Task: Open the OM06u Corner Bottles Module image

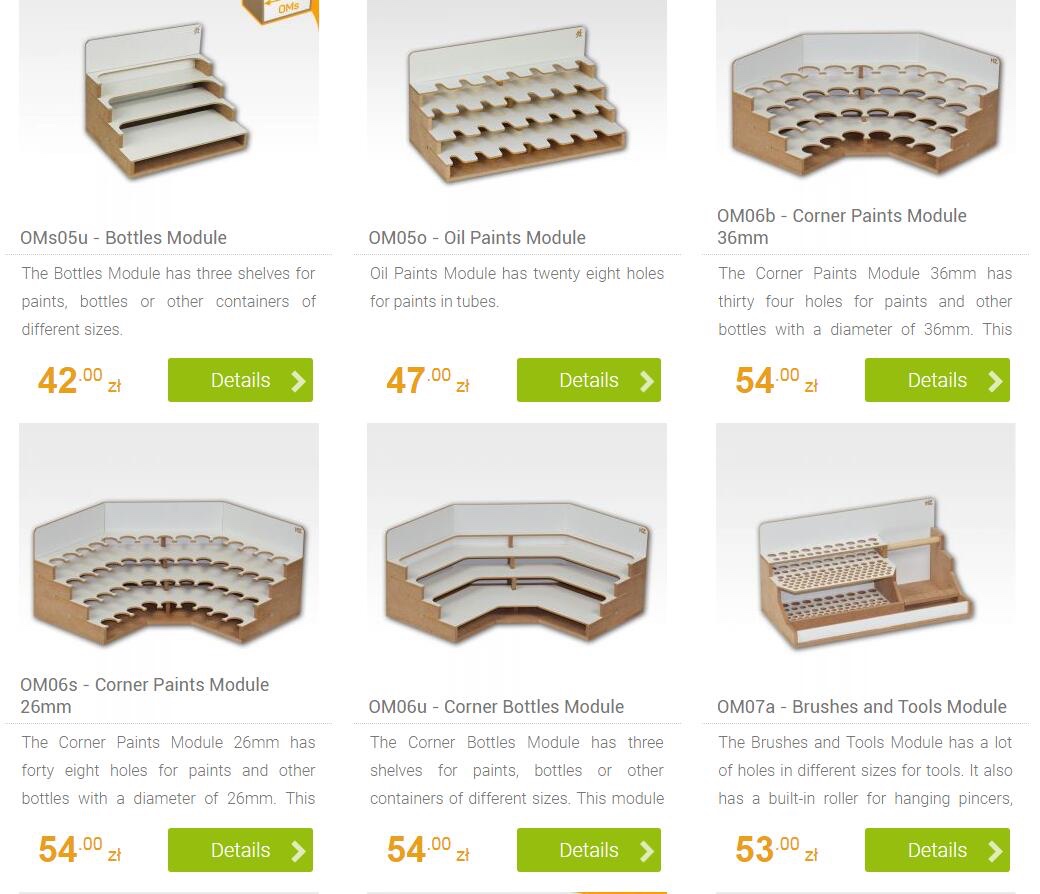Action: pos(517,543)
